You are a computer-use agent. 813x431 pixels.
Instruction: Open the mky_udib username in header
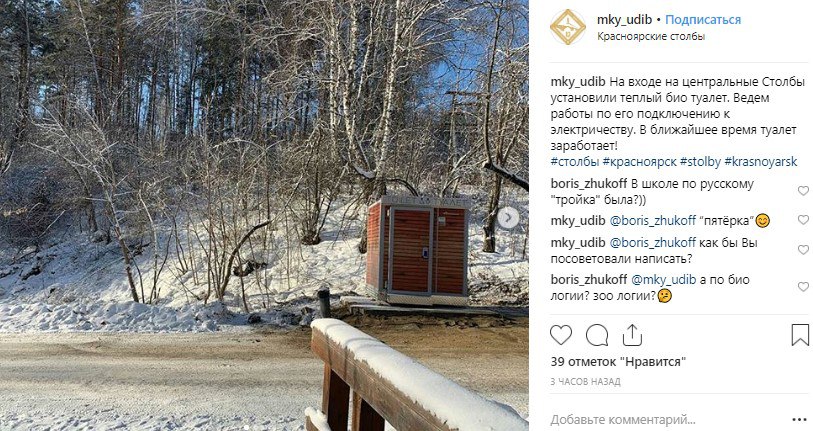pos(624,20)
